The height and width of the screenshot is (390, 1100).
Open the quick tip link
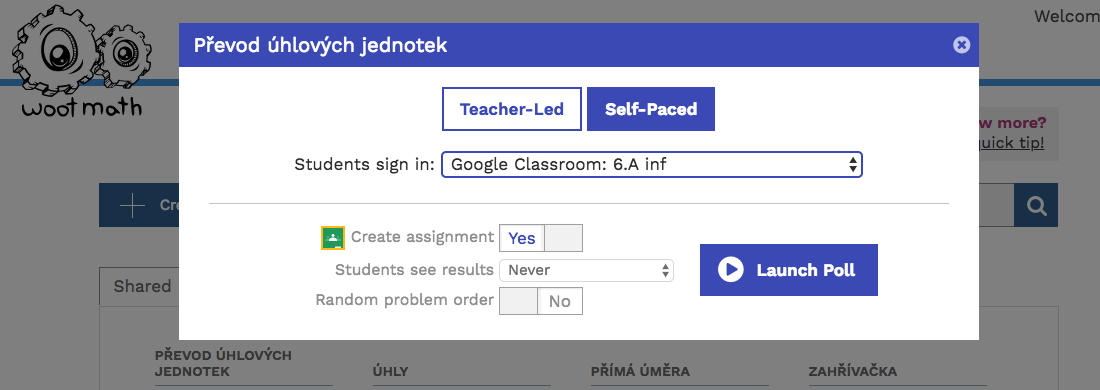[1007, 143]
